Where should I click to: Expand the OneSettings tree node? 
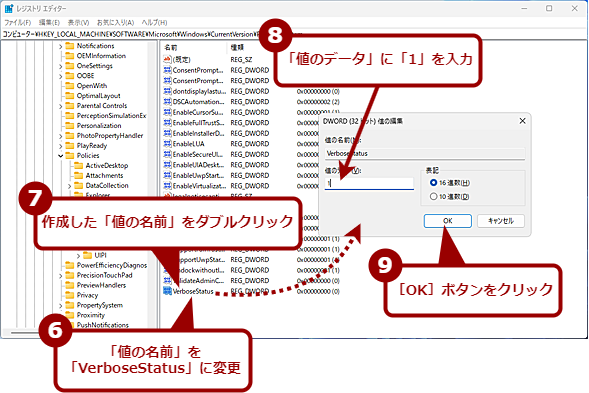(x=60, y=66)
